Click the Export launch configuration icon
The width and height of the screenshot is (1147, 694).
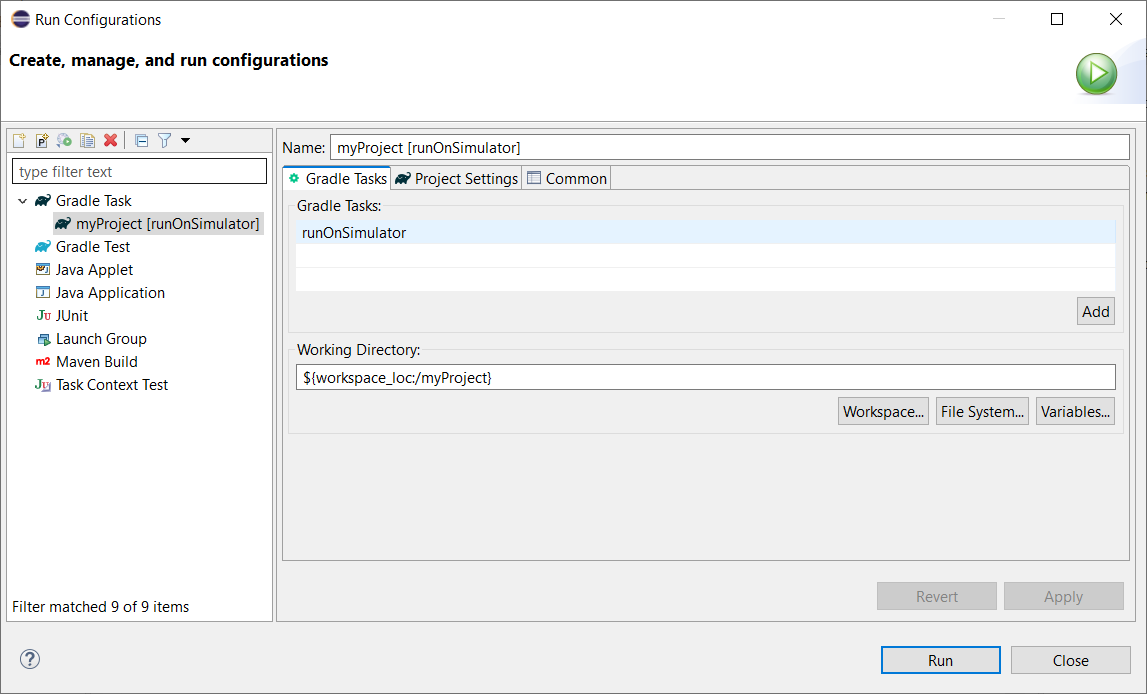65,141
